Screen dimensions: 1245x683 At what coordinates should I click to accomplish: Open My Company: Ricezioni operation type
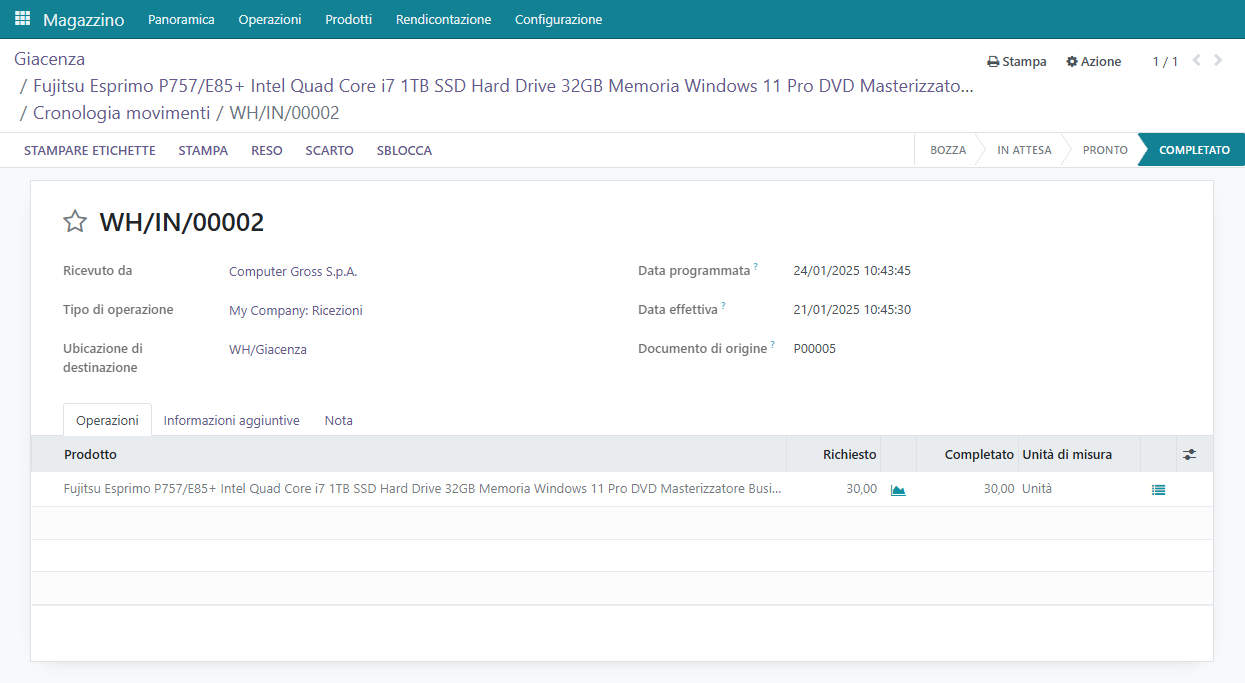[x=296, y=310]
